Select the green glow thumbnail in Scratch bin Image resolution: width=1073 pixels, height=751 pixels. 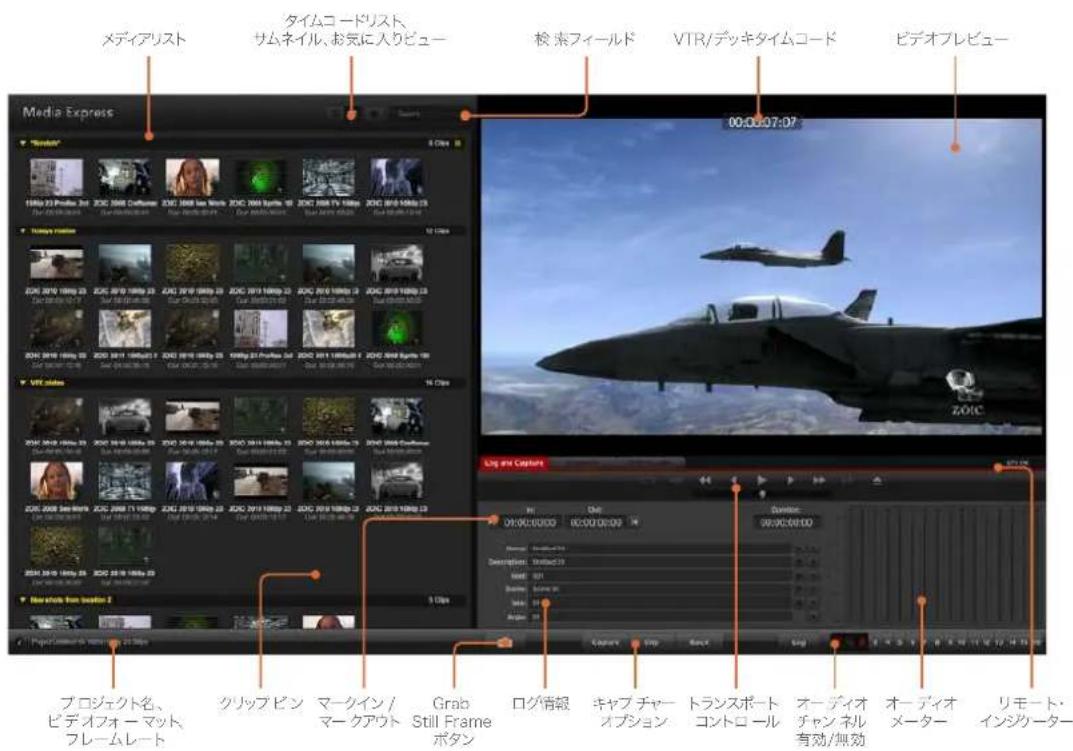(261, 177)
